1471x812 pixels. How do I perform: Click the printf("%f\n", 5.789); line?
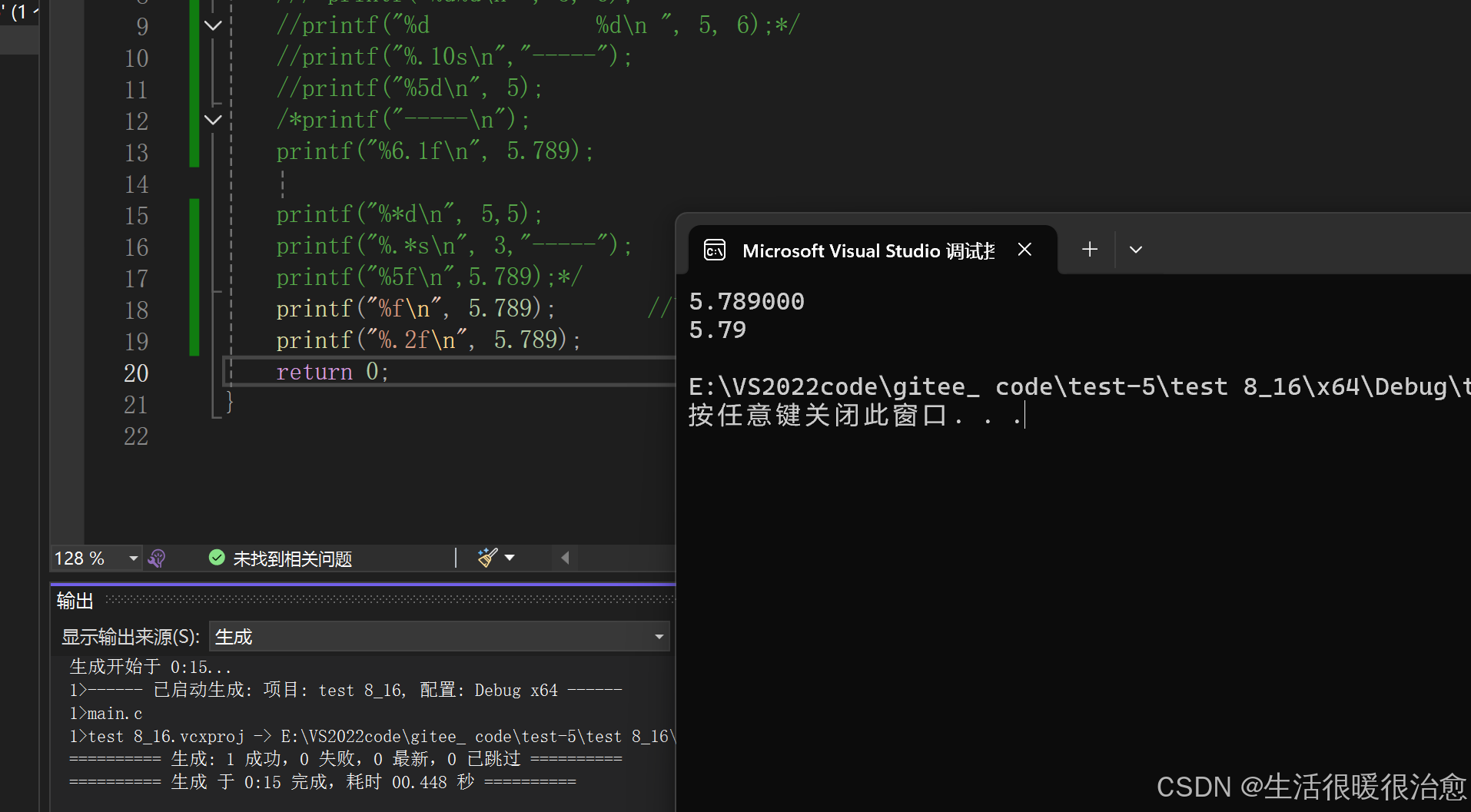click(415, 309)
